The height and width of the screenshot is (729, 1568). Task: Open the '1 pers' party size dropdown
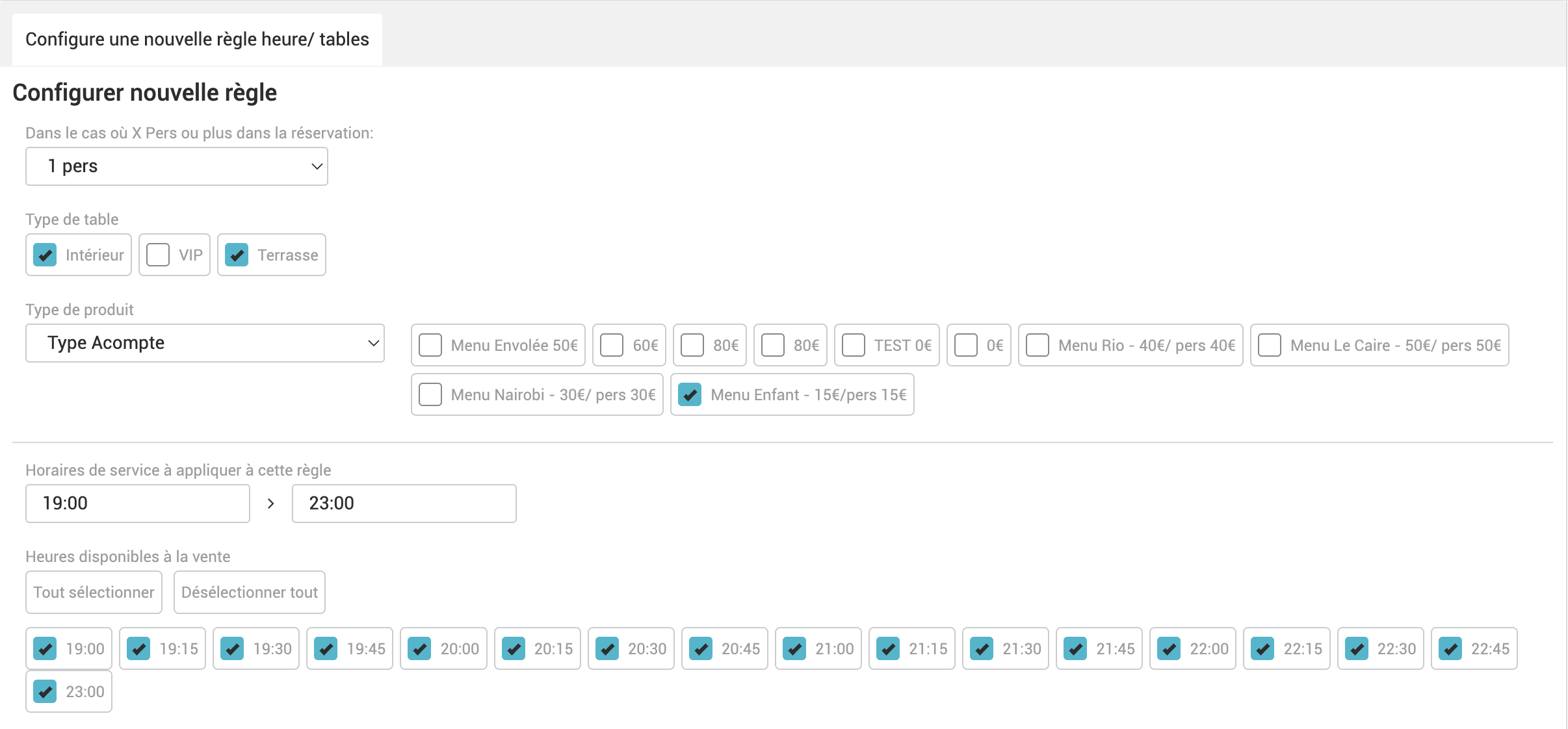pos(177,166)
